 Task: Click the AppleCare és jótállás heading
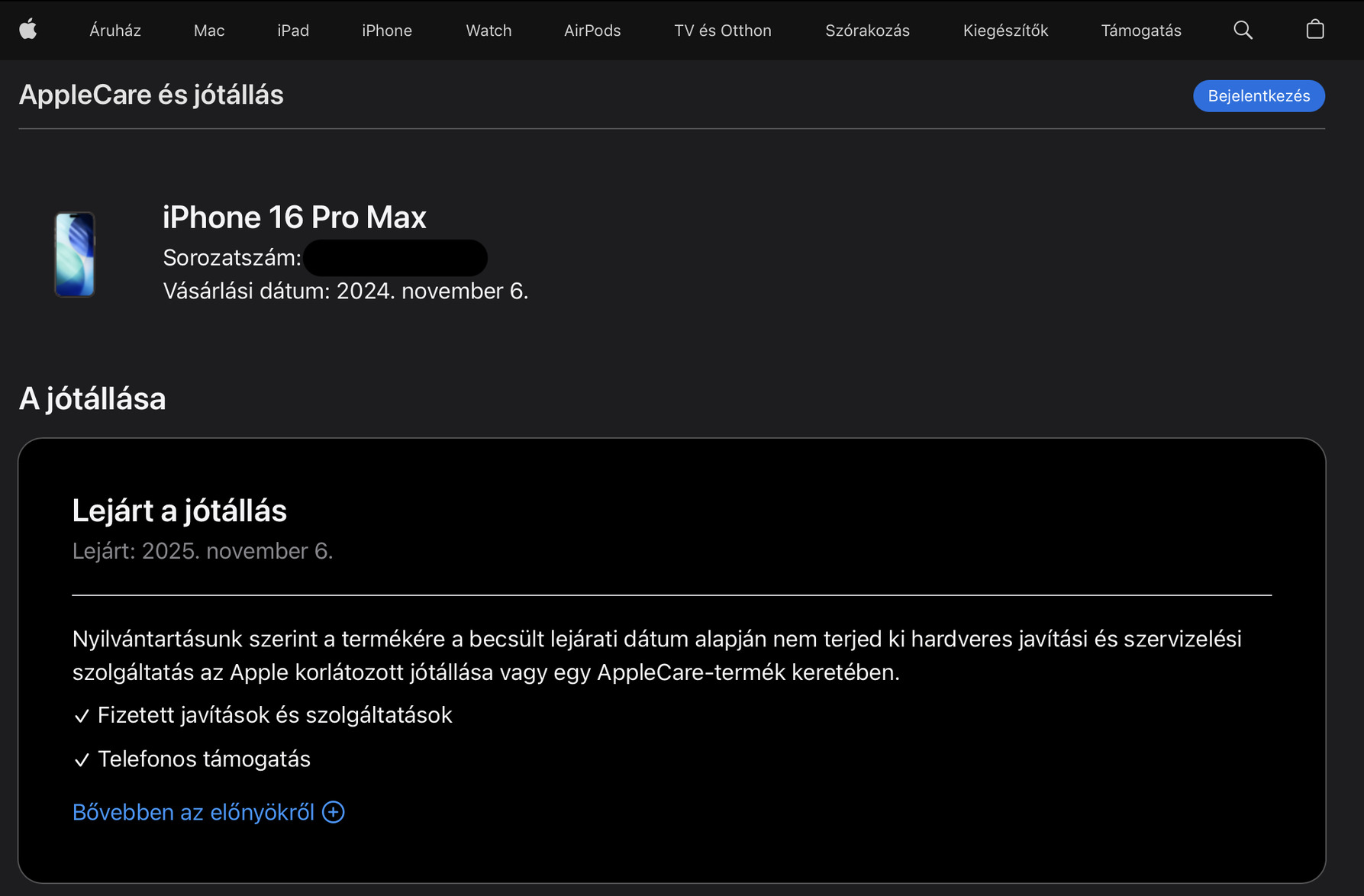coord(151,95)
